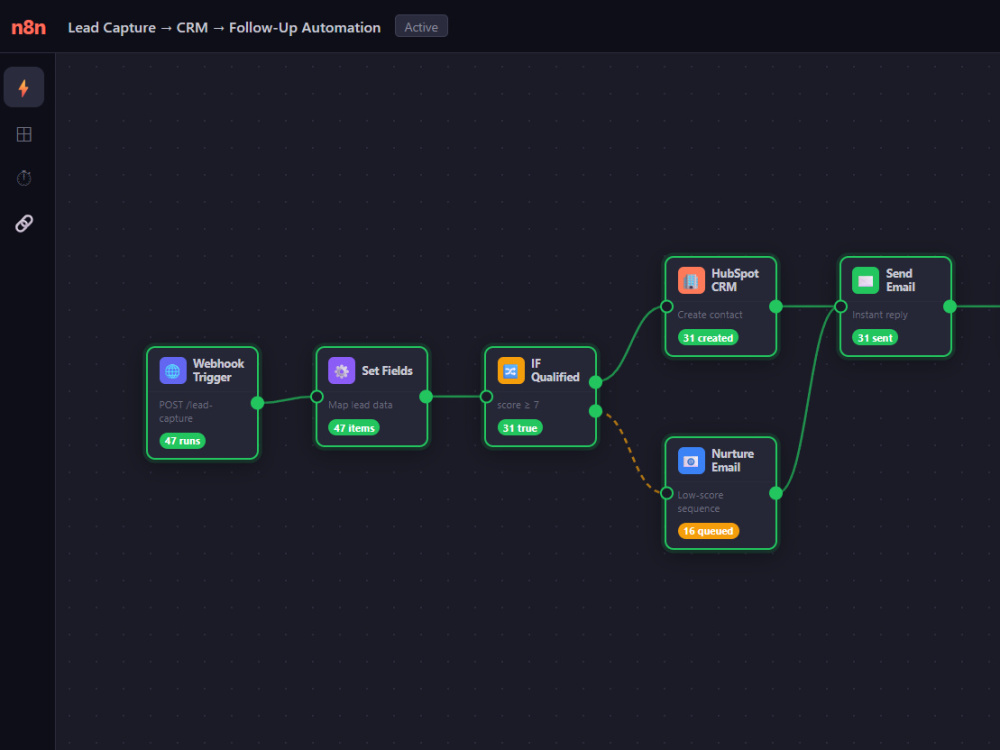Click the IF Qualified false output connector

(x=596, y=411)
